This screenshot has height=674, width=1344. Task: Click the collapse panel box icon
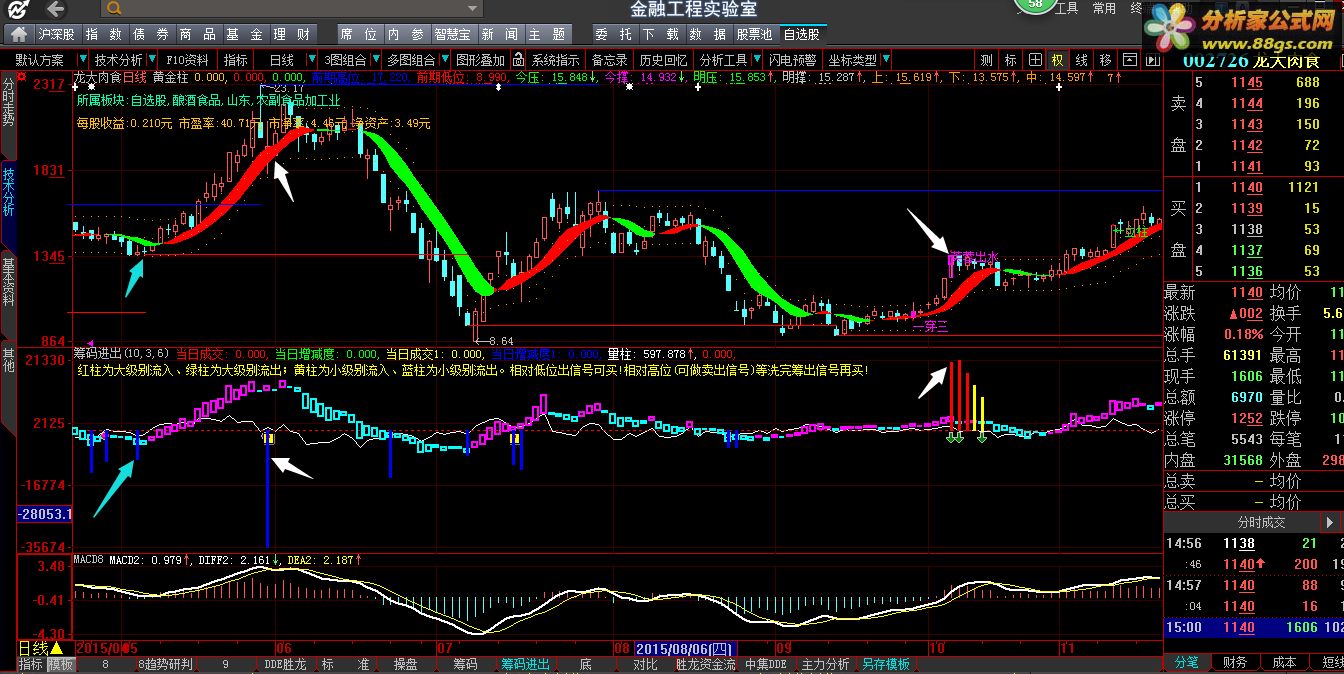click(1129, 60)
